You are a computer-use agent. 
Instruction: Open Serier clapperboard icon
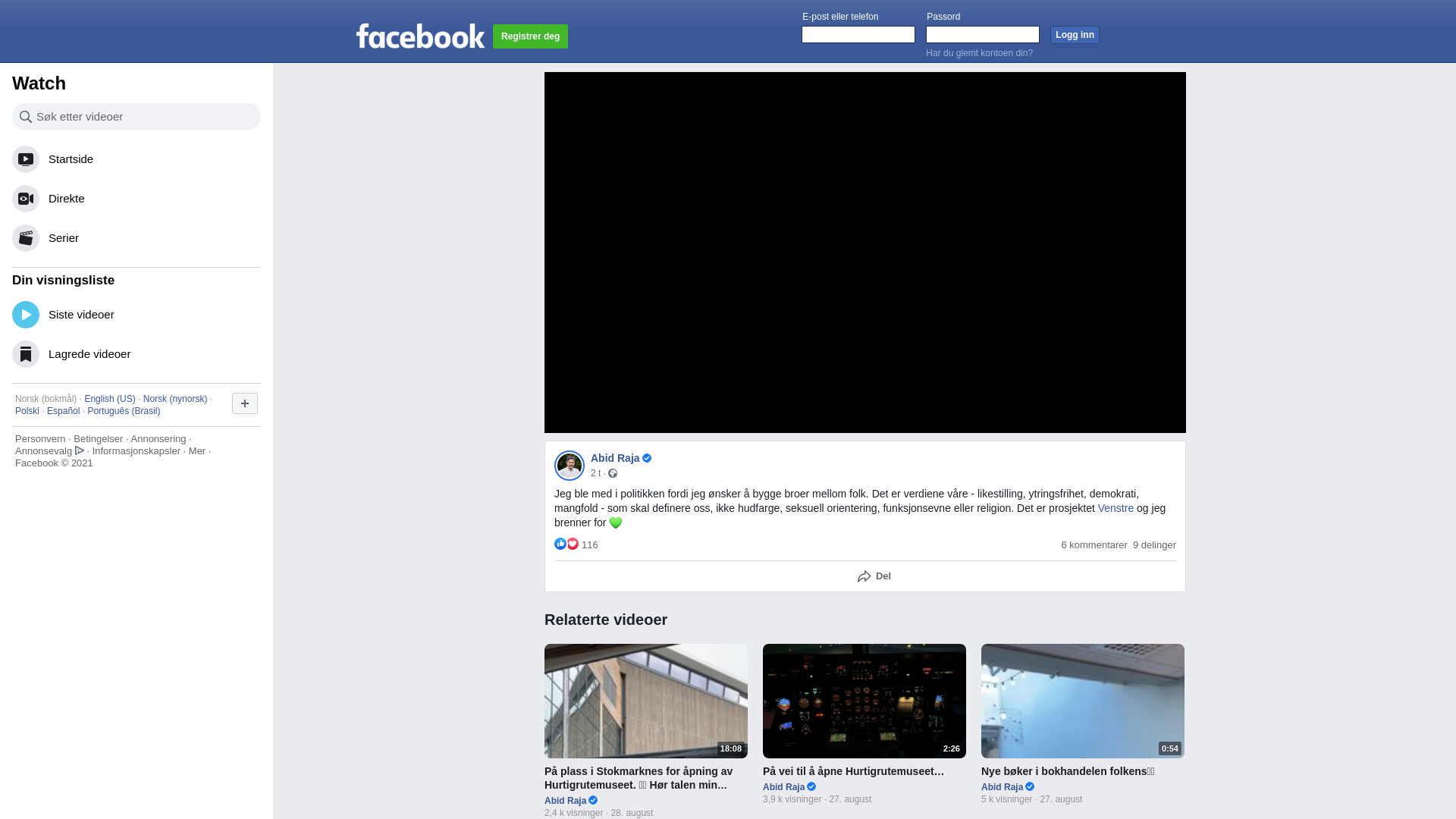pos(26,238)
